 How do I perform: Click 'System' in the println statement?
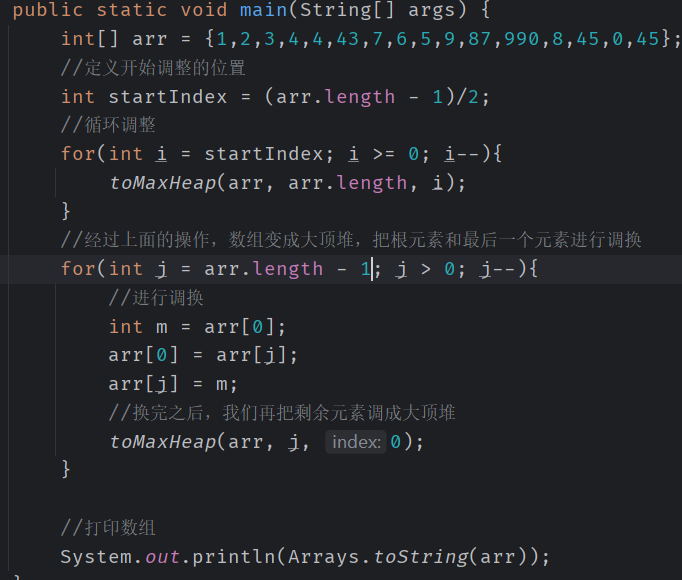(96, 557)
